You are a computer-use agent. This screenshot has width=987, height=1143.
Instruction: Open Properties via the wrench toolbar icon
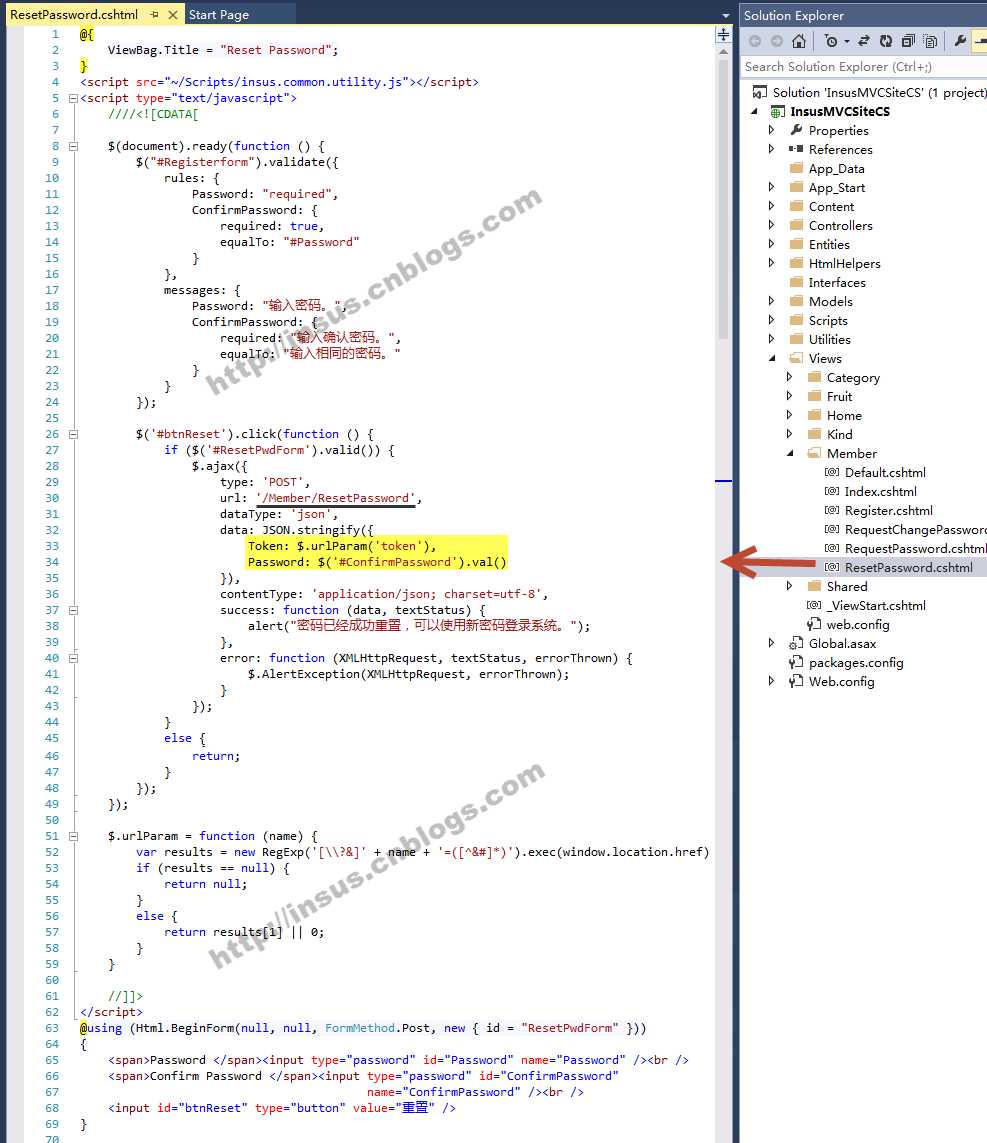[960, 42]
